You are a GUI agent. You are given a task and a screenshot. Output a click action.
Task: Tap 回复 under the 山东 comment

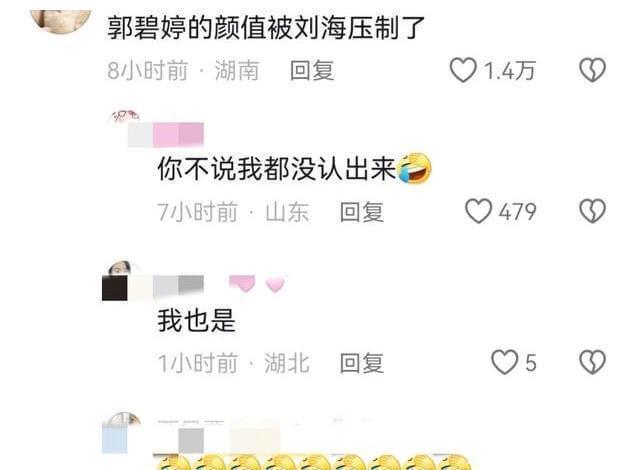coord(362,212)
